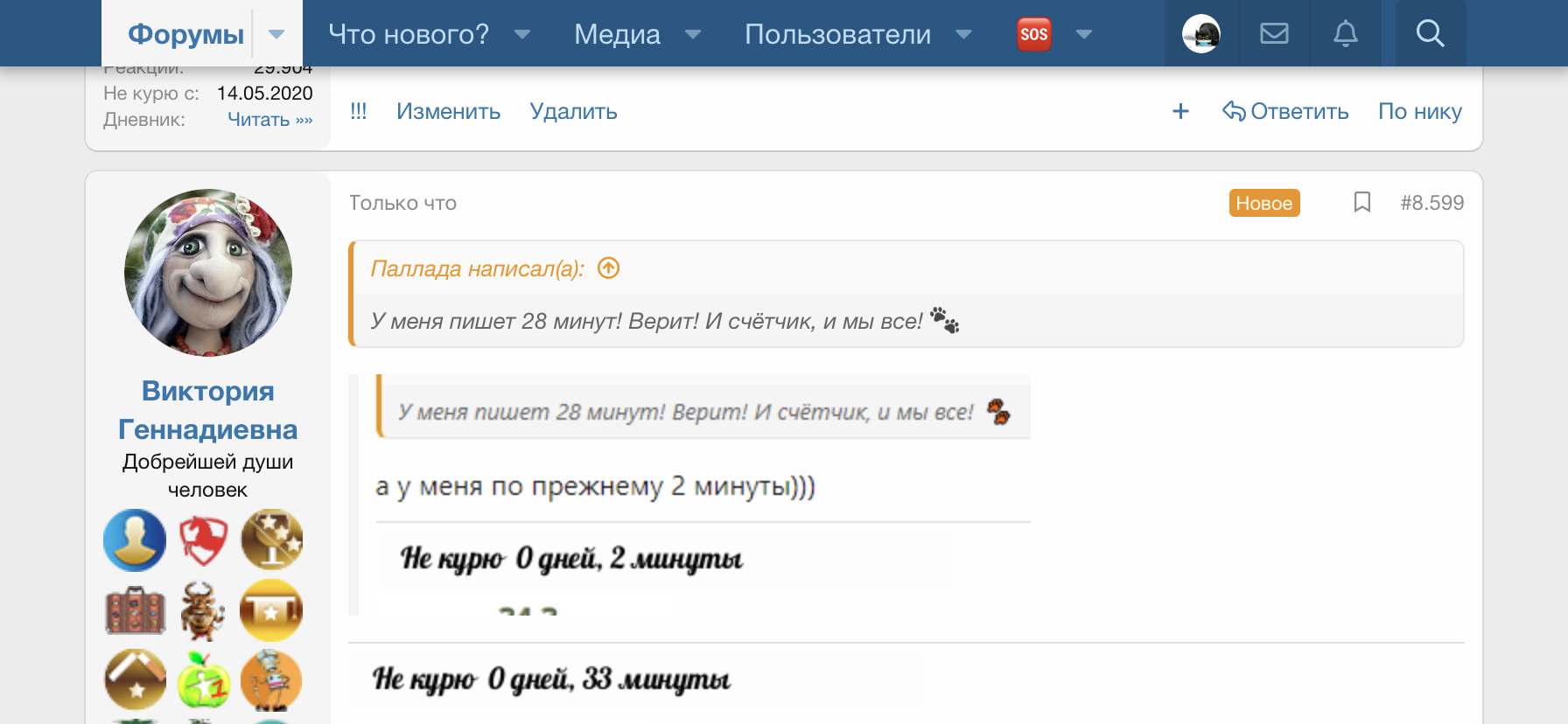Expand the Что нового? dropdown arrow
Viewport: 1568px width, 724px height.
522,34
